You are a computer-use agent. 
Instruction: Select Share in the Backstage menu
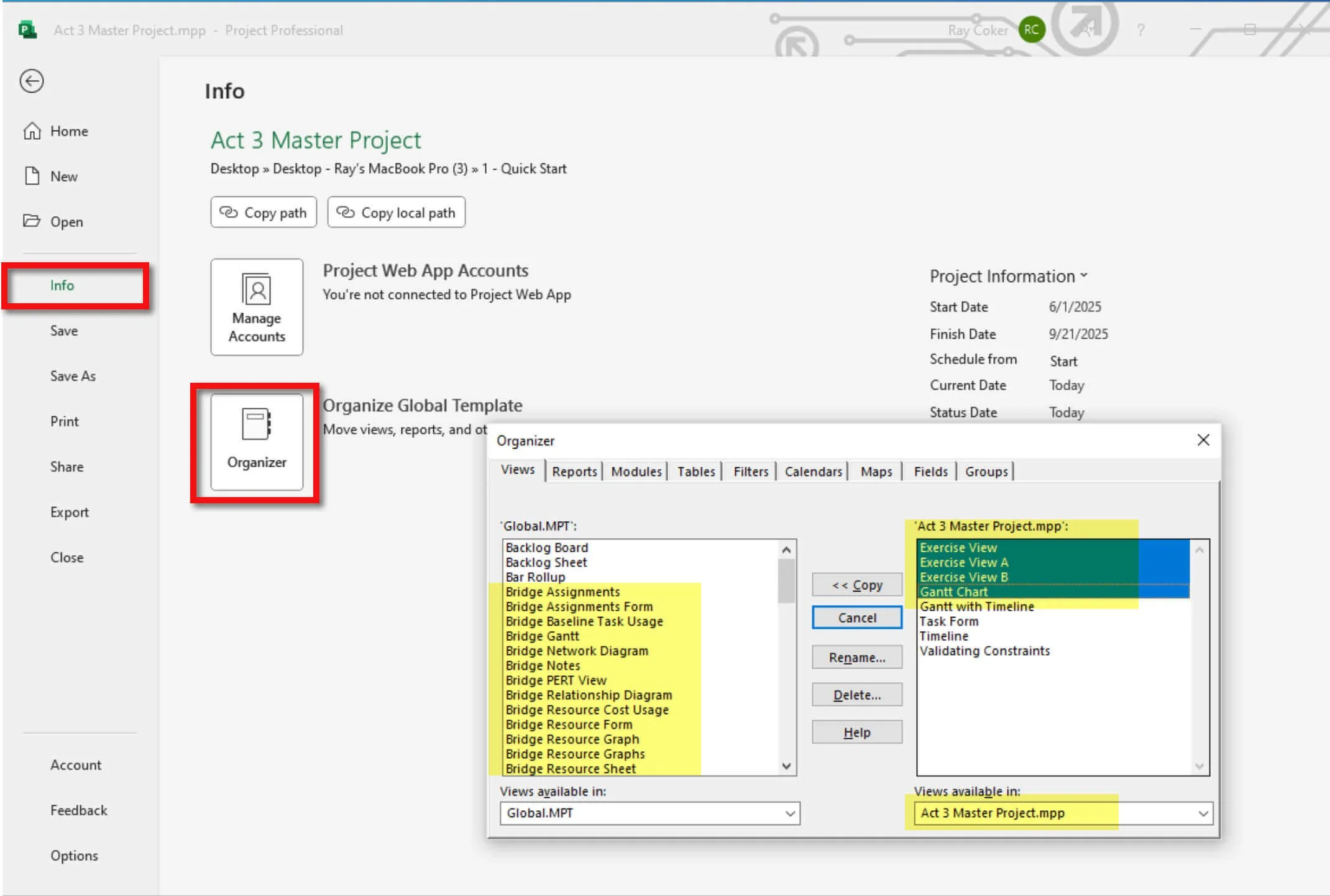66,467
